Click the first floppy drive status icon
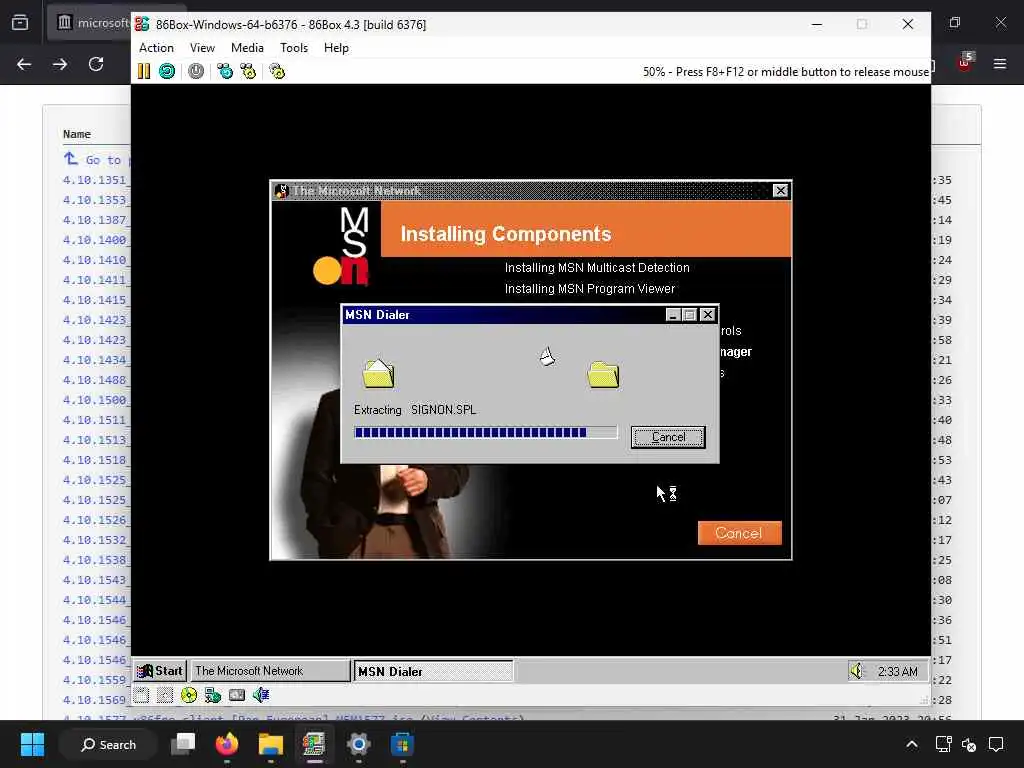The image size is (1024, 768). coord(141,695)
